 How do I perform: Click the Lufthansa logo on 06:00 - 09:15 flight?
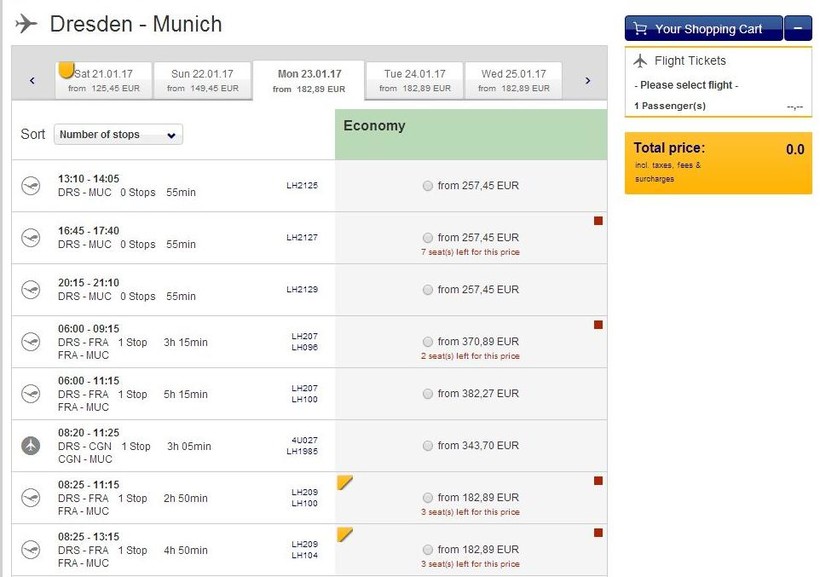(31, 341)
